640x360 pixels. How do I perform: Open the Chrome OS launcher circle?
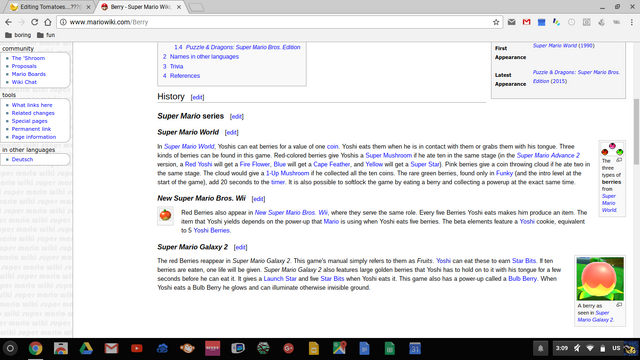[x=10, y=349]
